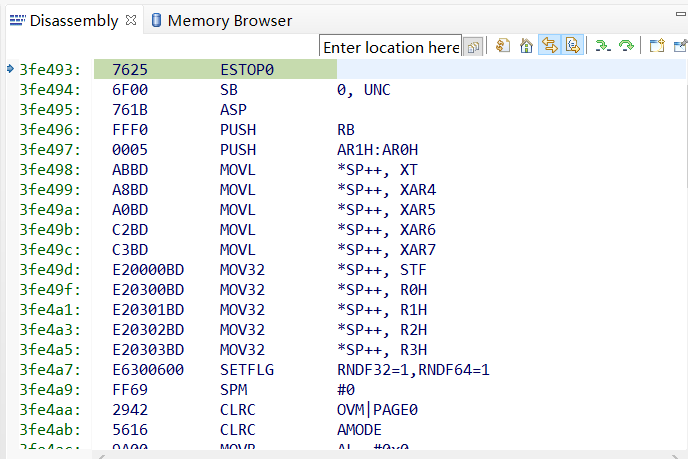The width and height of the screenshot is (688, 459).
Task: Select the highlighted ESTOP0 instruction
Action: click(x=247, y=70)
